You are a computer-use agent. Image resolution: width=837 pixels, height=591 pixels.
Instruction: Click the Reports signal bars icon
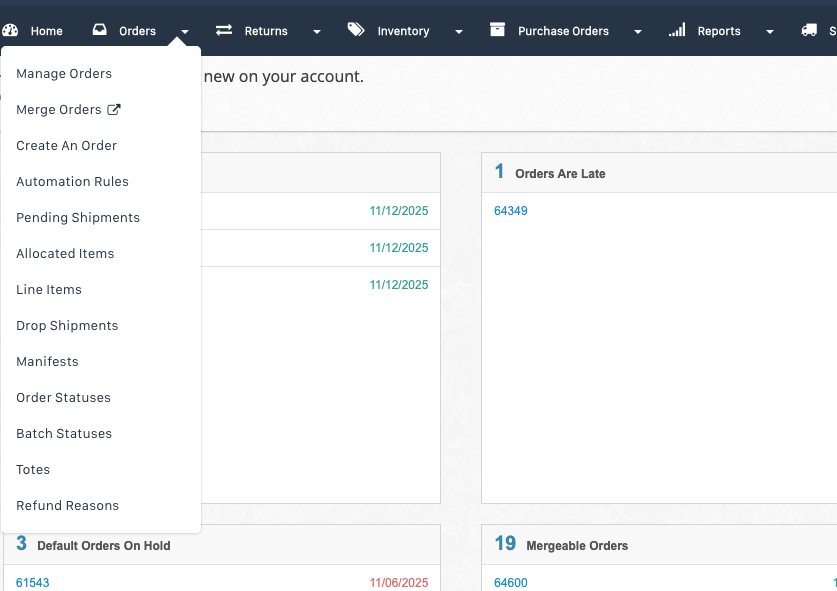(x=677, y=31)
